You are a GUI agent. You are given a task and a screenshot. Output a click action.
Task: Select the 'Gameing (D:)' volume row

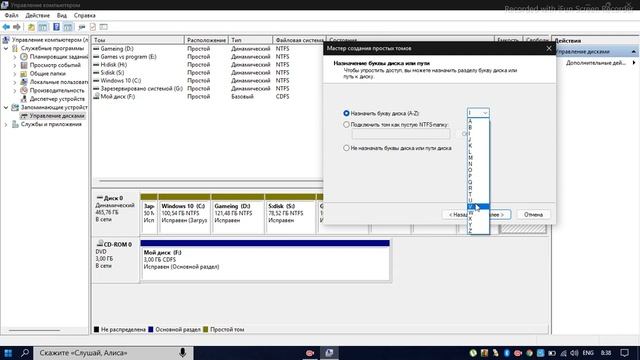(x=208, y=49)
